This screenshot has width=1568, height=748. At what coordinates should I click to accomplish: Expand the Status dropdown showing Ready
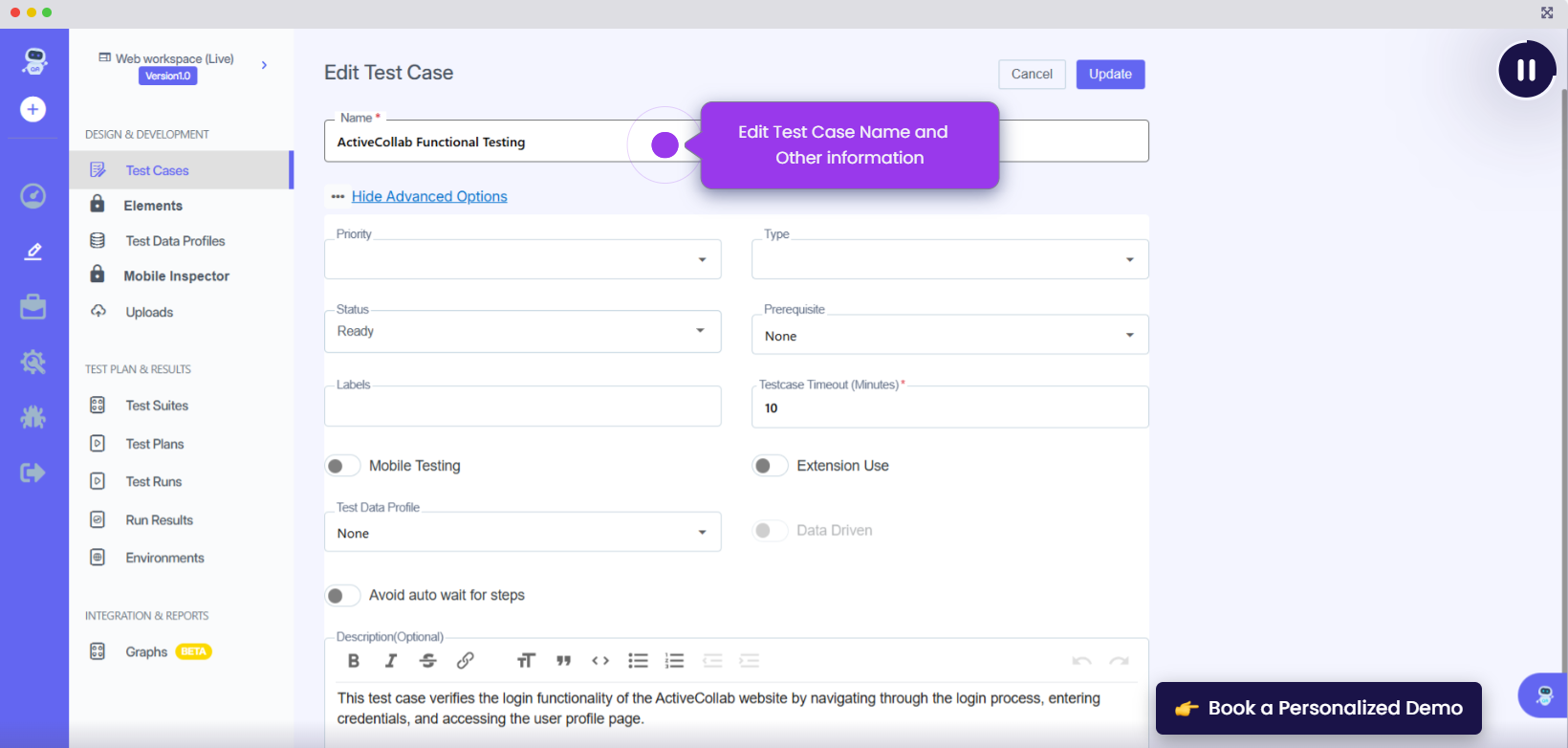(522, 332)
